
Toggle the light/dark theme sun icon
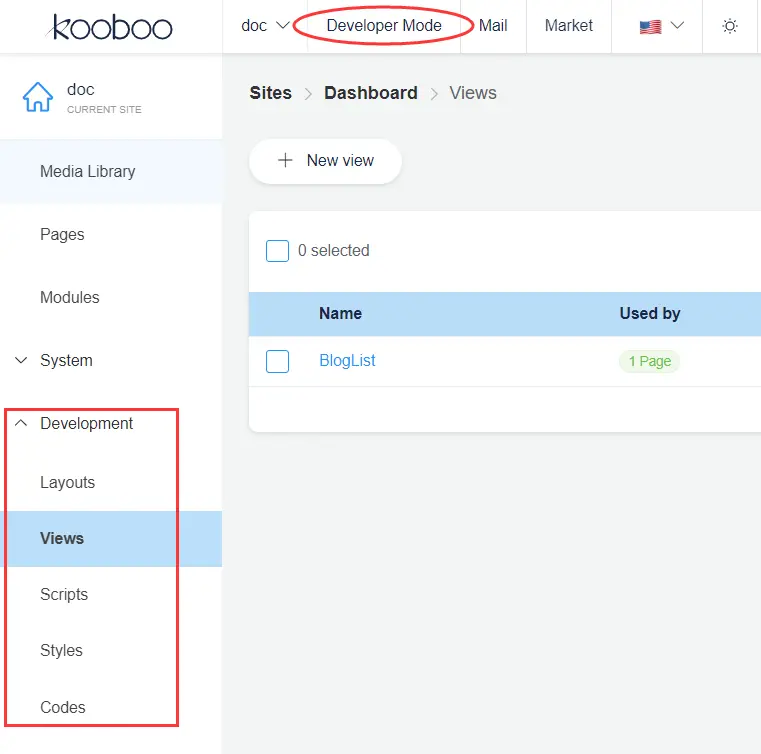pos(730,26)
